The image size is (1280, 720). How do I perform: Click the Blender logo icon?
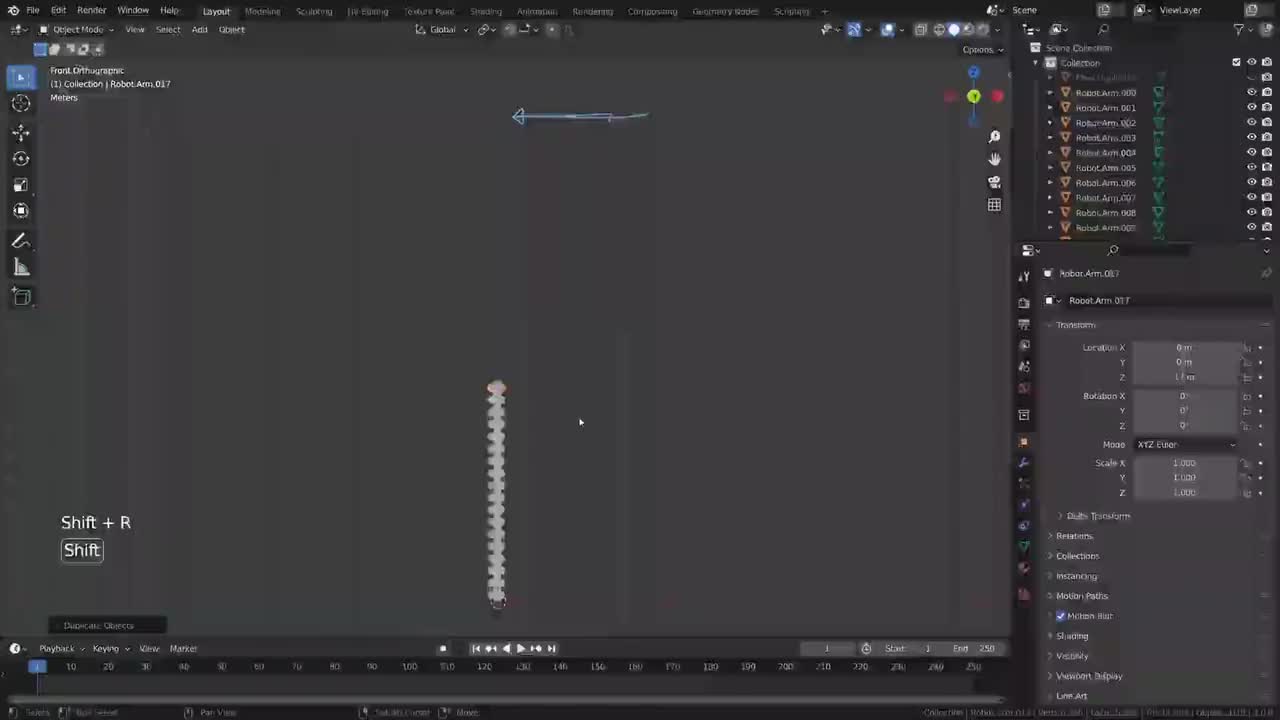(x=13, y=11)
